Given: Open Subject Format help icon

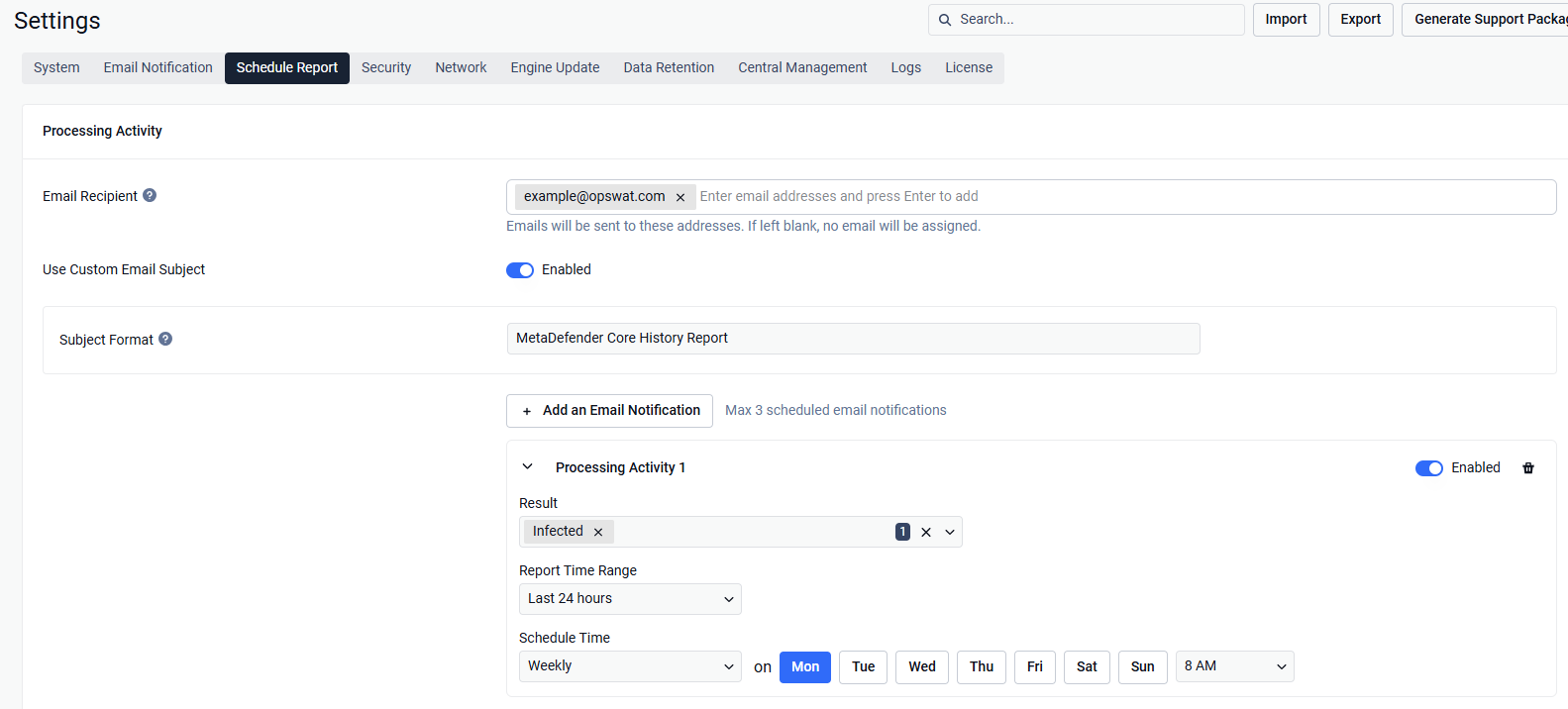Looking at the screenshot, I should coord(165,339).
